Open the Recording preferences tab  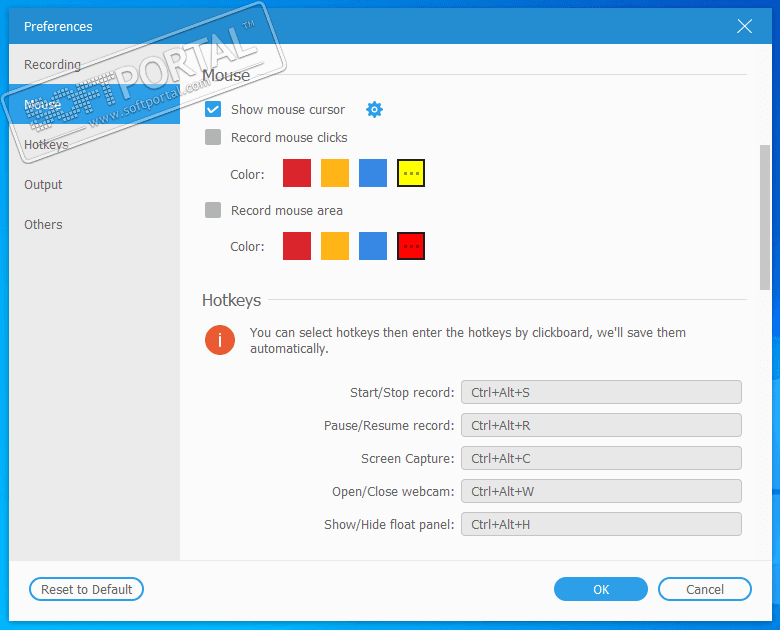coord(95,65)
